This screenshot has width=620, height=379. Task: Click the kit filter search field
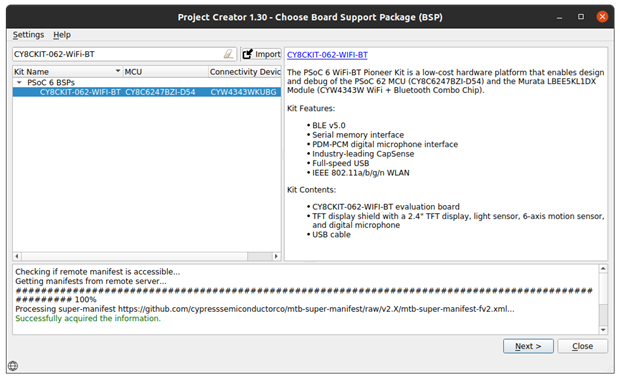tap(124, 54)
